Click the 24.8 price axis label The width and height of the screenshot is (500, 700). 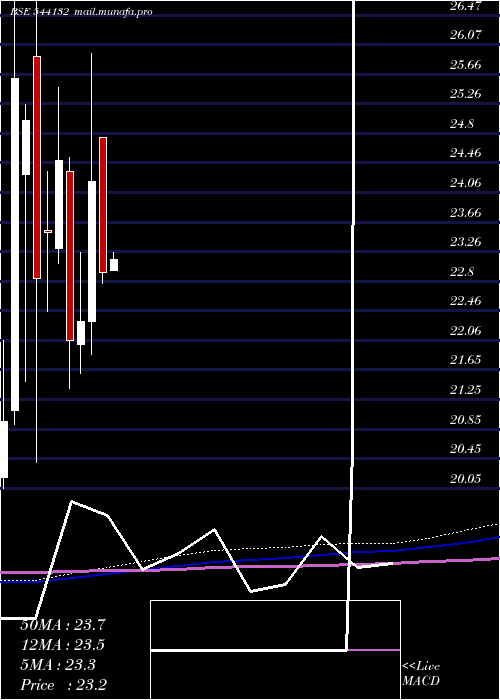click(462, 124)
